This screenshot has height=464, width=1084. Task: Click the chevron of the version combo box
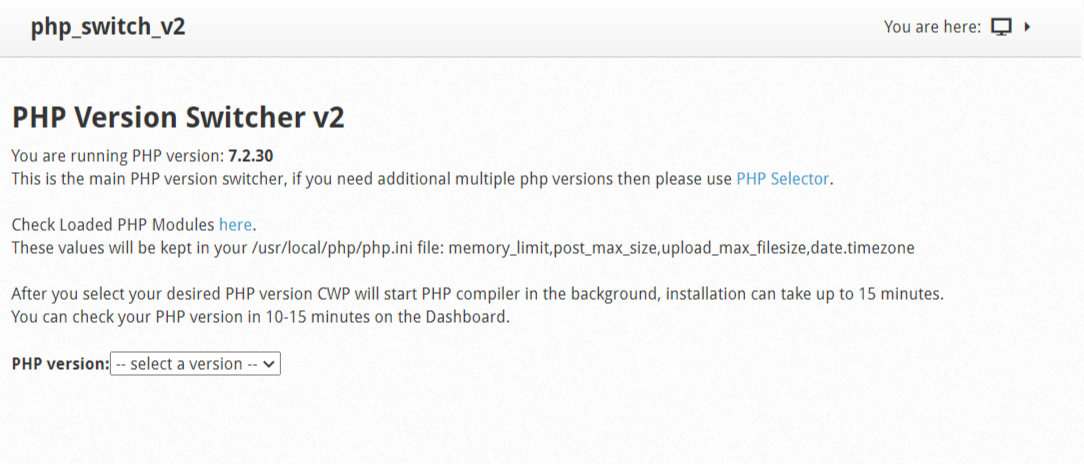coord(270,364)
